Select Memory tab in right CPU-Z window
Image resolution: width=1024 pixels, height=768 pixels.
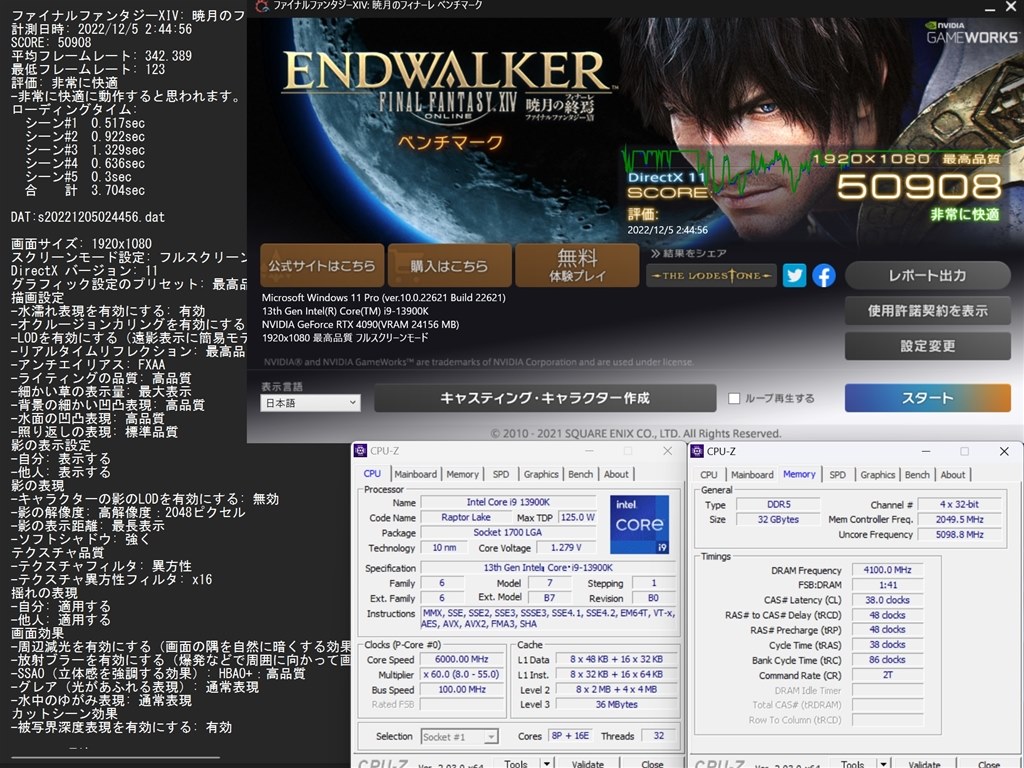coord(799,474)
